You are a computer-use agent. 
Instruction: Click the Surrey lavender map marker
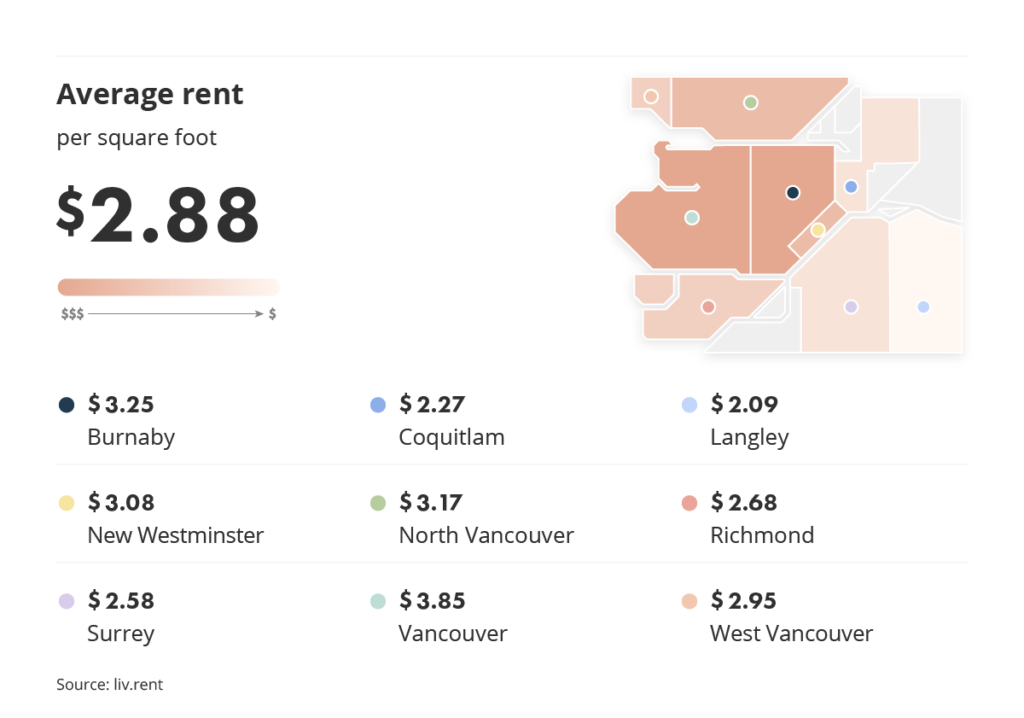pyautogui.click(x=851, y=307)
